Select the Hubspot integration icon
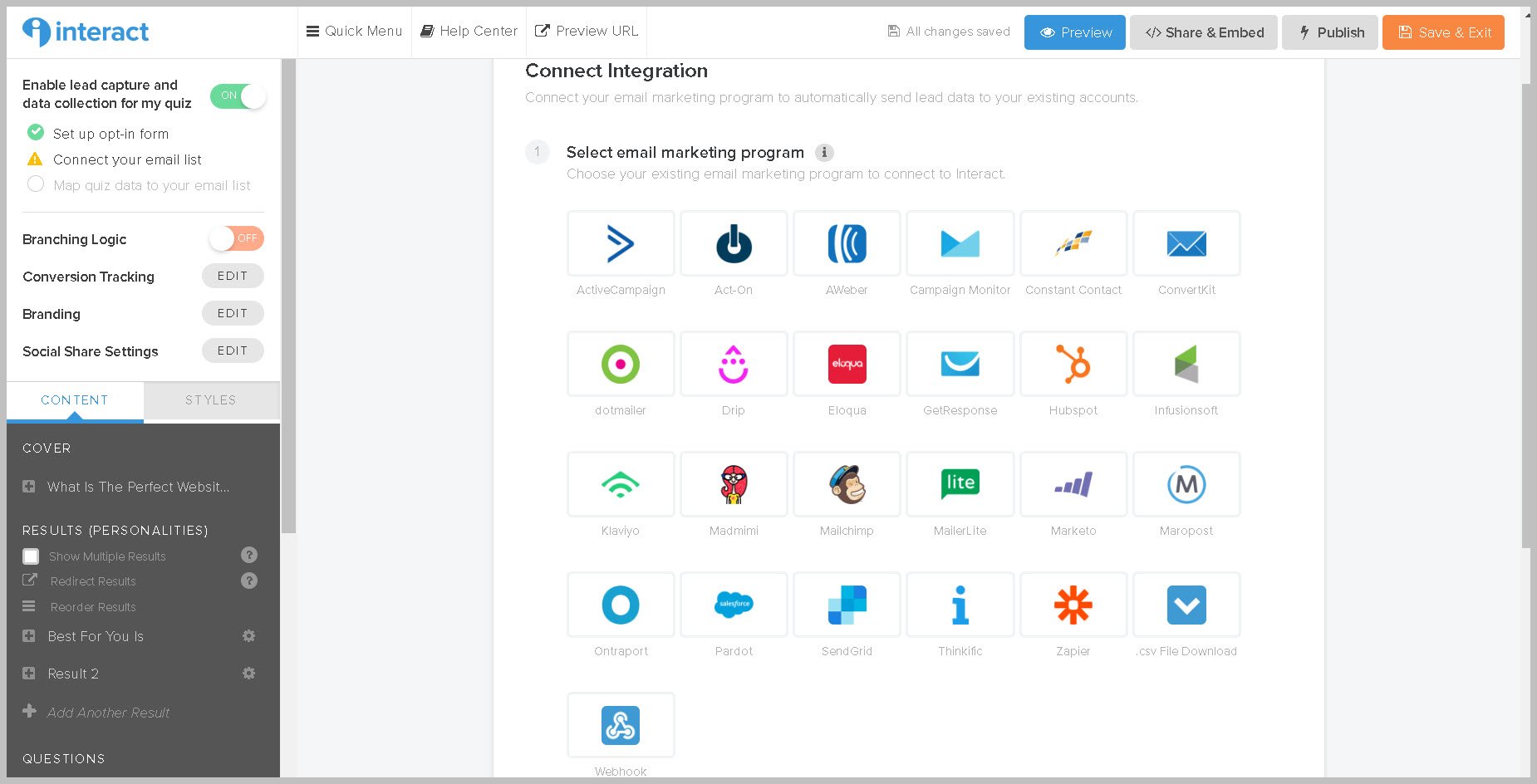This screenshot has height=784, width=1537. [1073, 364]
